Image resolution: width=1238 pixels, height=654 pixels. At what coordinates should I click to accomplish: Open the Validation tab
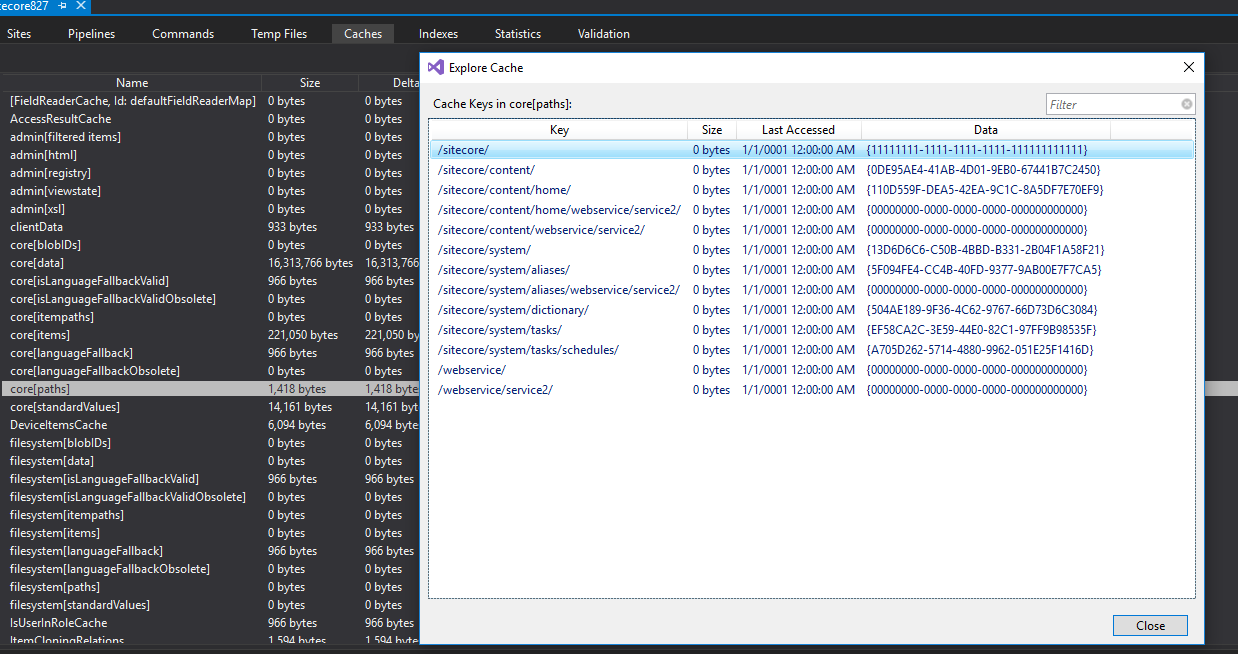(x=604, y=33)
